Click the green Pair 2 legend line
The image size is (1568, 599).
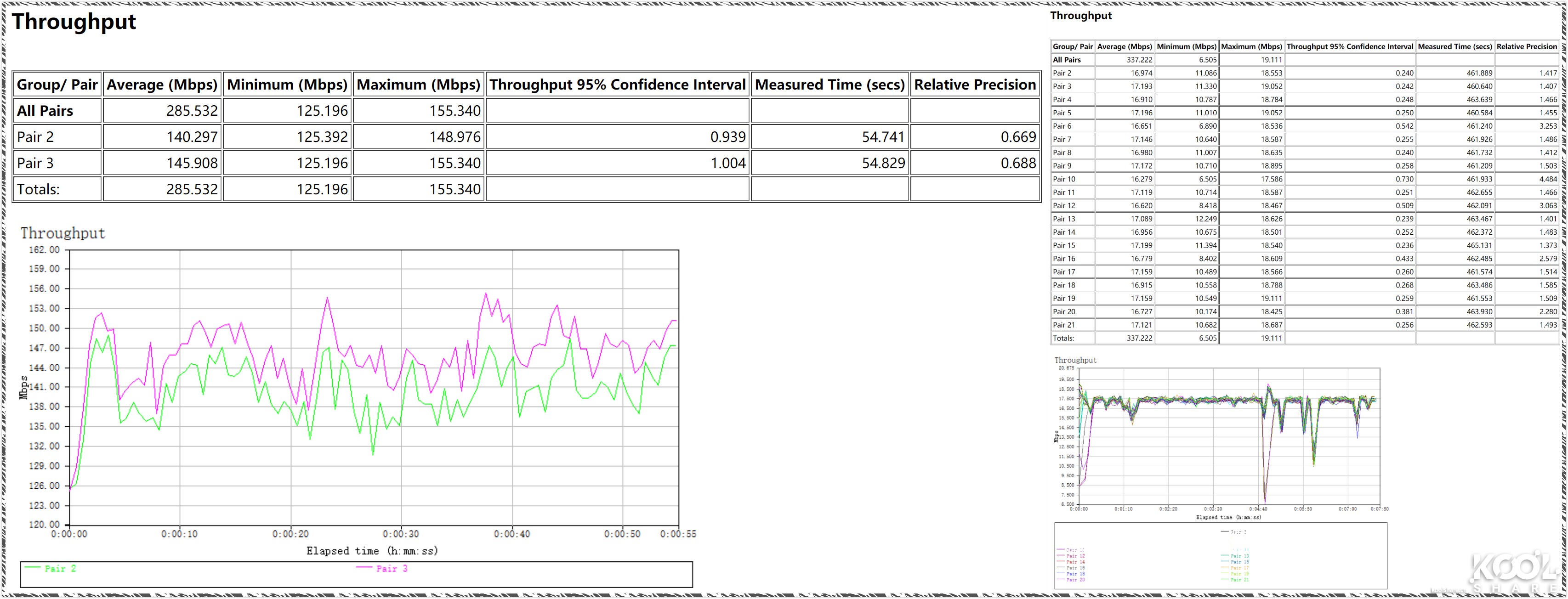(x=33, y=568)
